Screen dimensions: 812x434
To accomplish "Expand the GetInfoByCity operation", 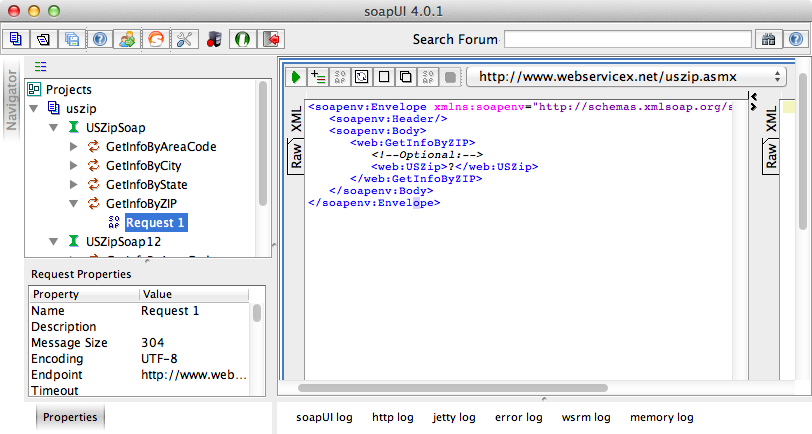I will 74,166.
